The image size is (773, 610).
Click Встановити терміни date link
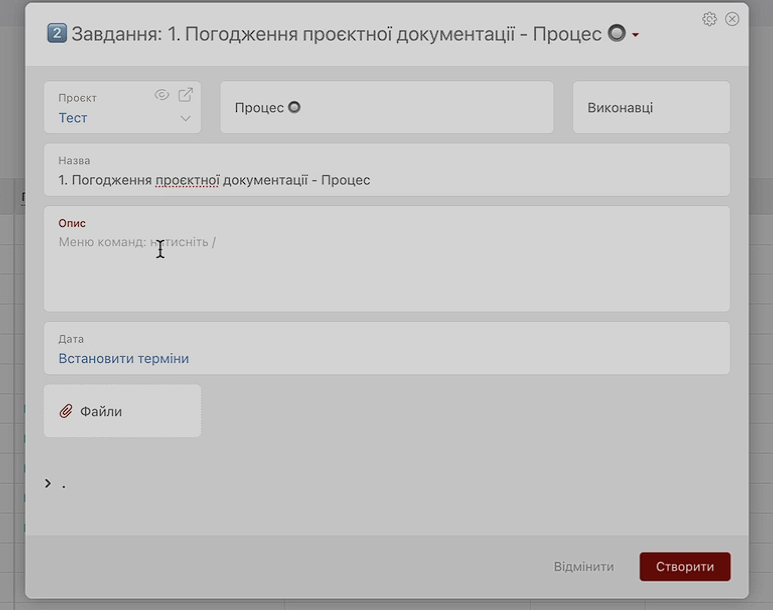pyautogui.click(x=124, y=358)
